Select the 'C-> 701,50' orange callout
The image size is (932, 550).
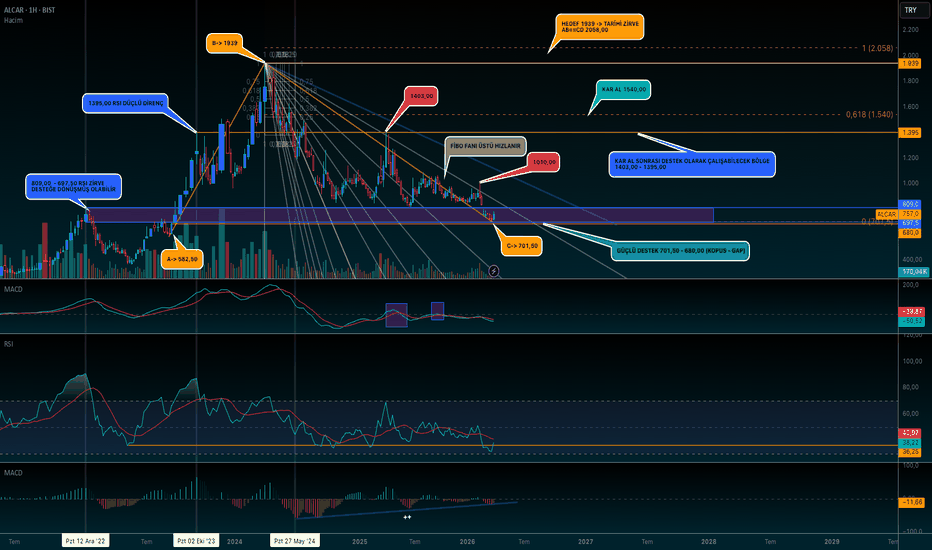click(522, 246)
